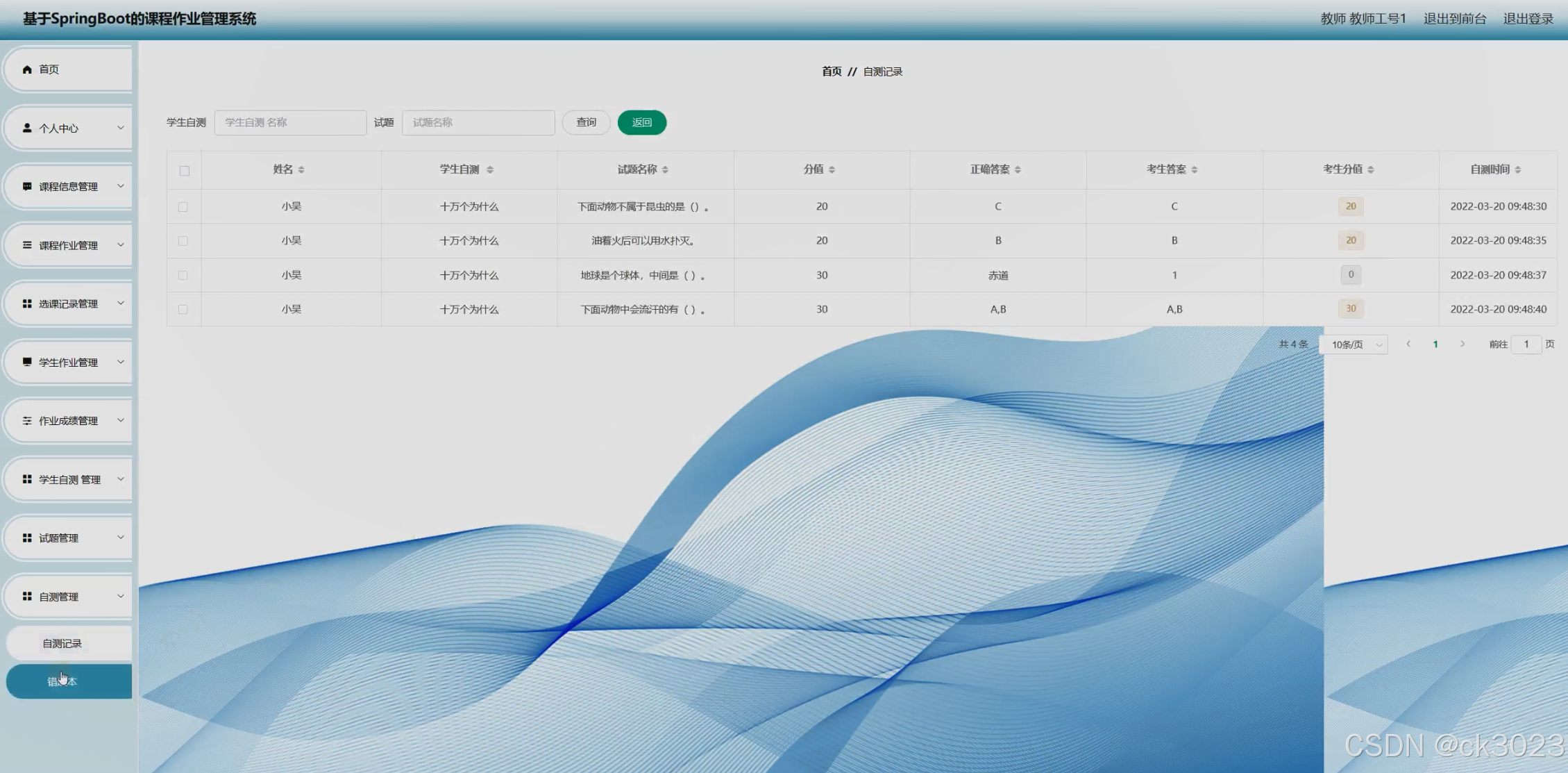Click the 课程信息管理 sidebar icon

tap(27, 186)
